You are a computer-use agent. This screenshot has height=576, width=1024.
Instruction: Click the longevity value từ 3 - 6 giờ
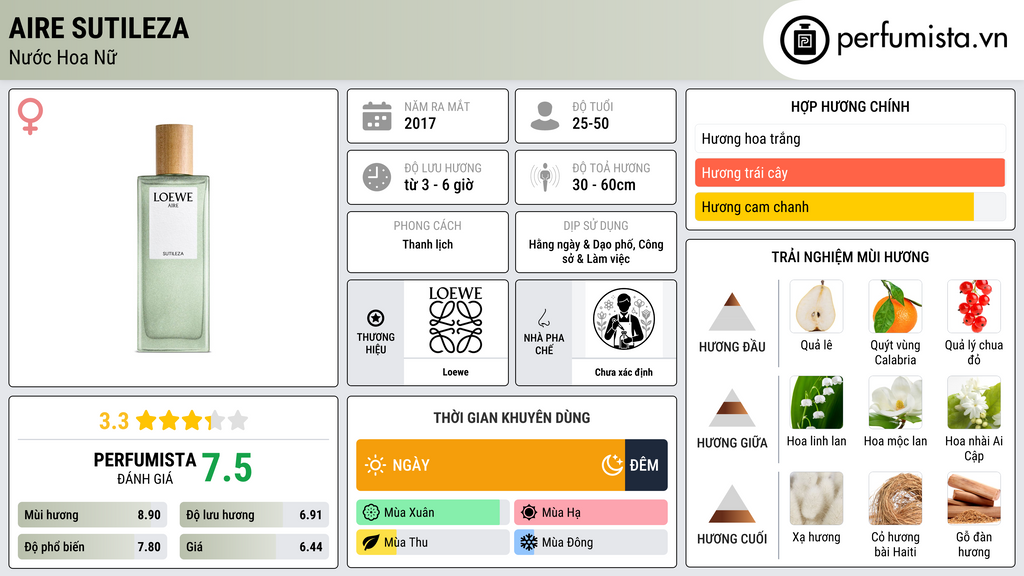pyautogui.click(x=438, y=185)
